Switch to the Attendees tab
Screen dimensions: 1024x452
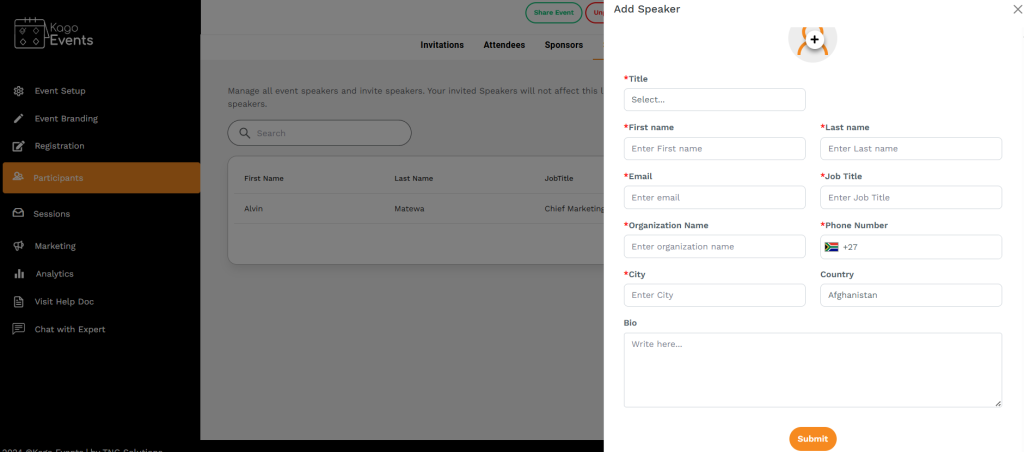(x=504, y=45)
